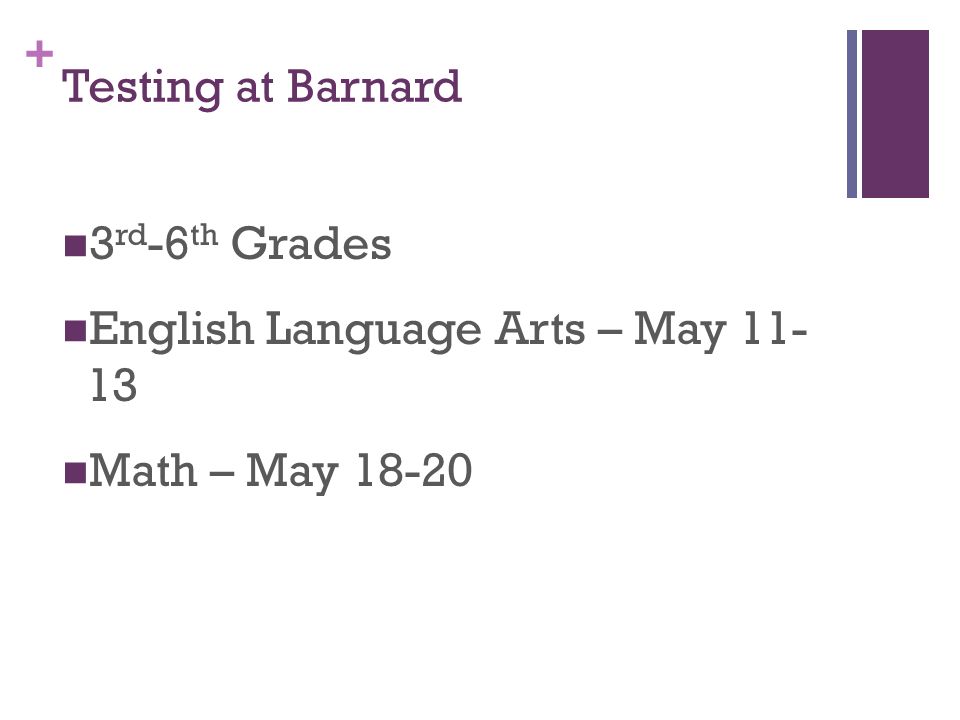960x720 pixels.
Task: Click the superscript 'rd' after the 3
Action: pos(131,235)
